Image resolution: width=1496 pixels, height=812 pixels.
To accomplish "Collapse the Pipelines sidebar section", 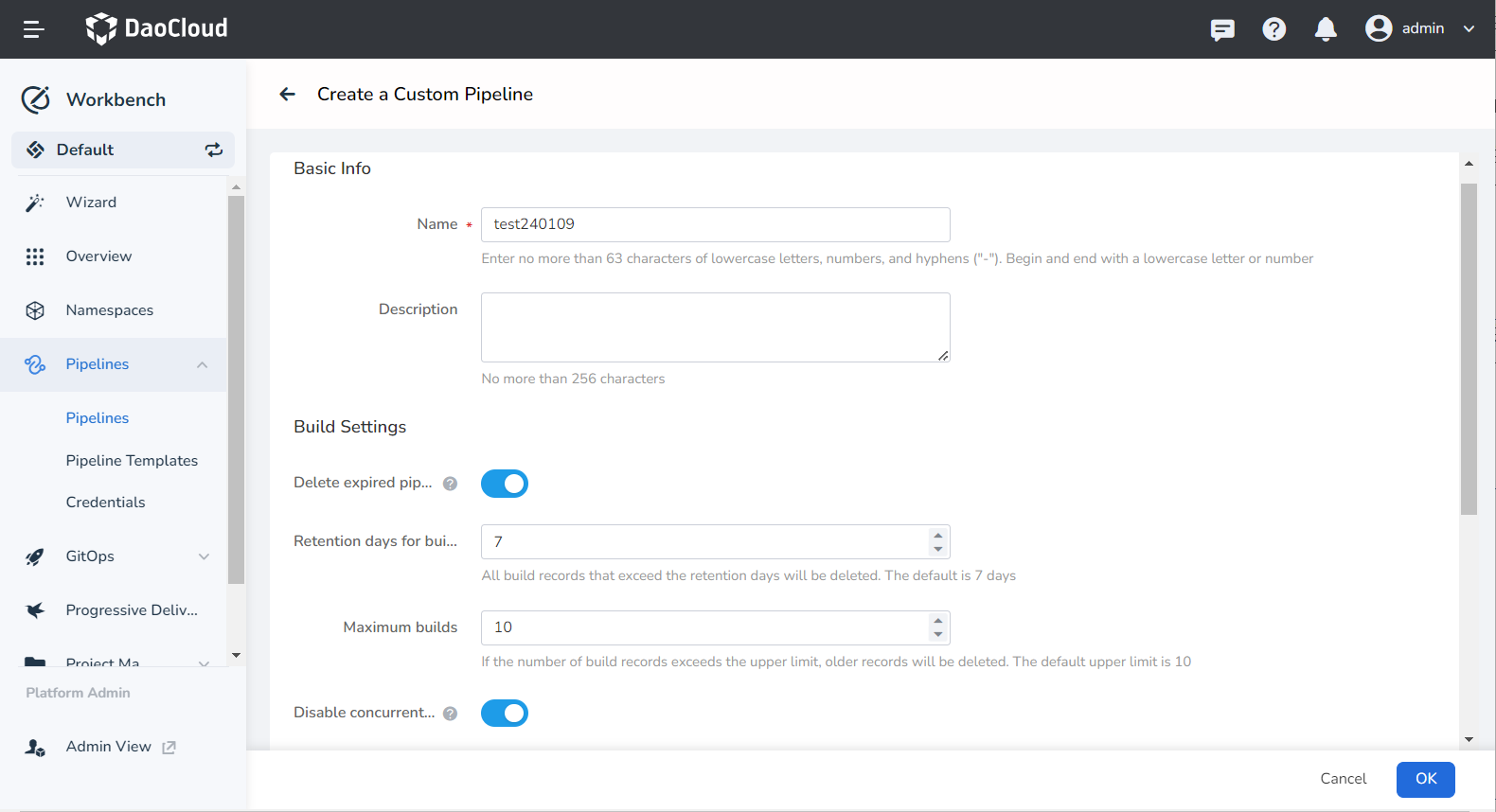I will (x=202, y=365).
